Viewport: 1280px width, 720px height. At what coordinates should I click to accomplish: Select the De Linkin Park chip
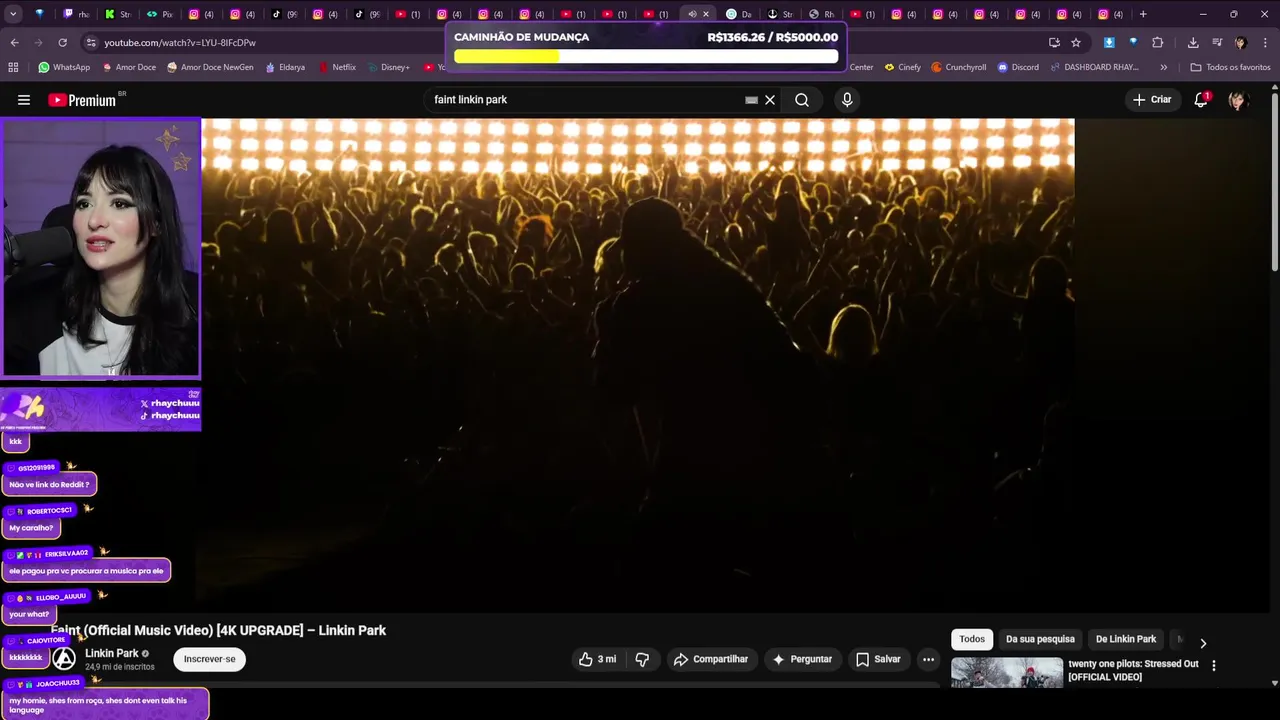1126,639
